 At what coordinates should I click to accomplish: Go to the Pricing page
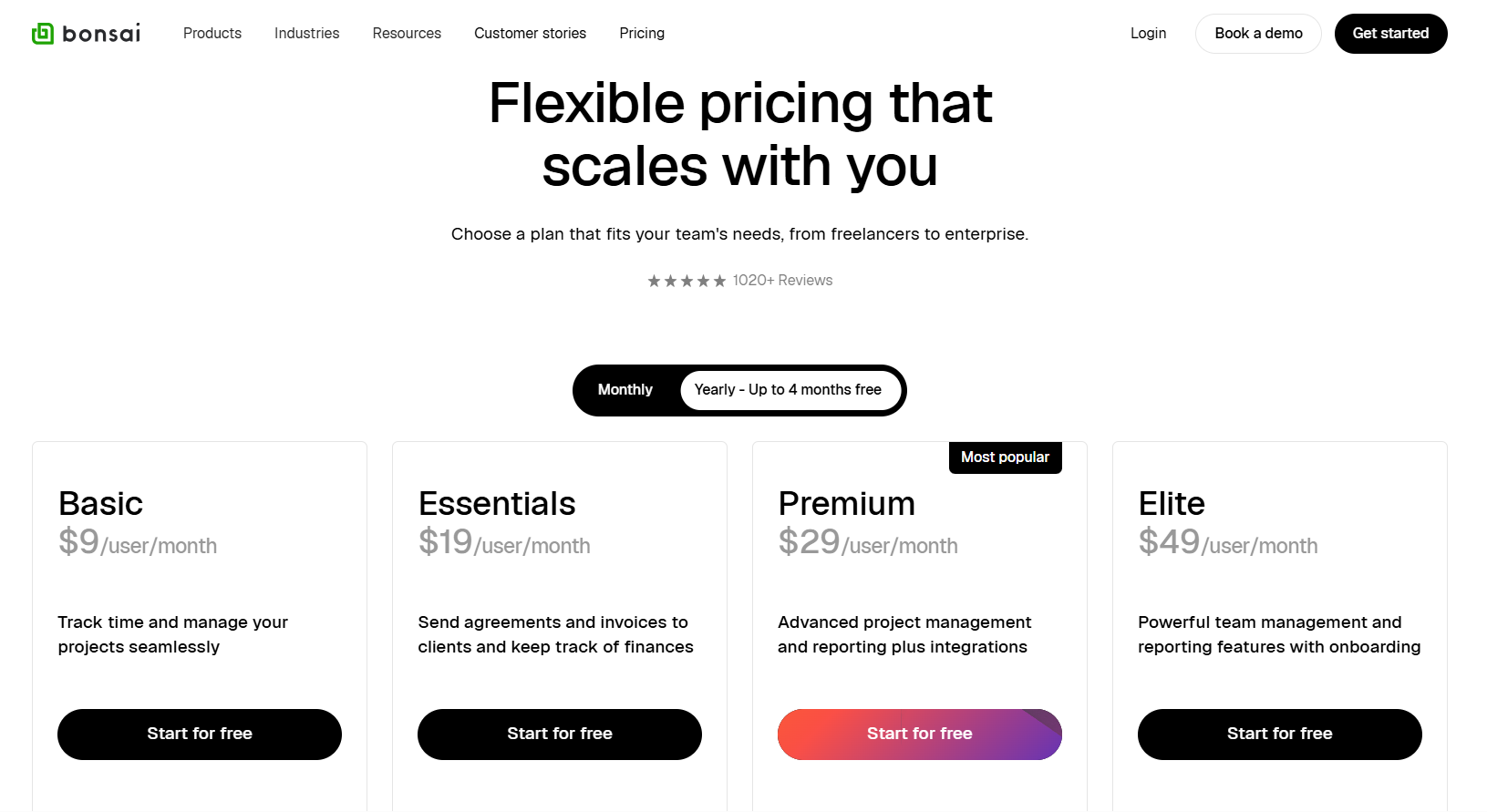click(642, 34)
